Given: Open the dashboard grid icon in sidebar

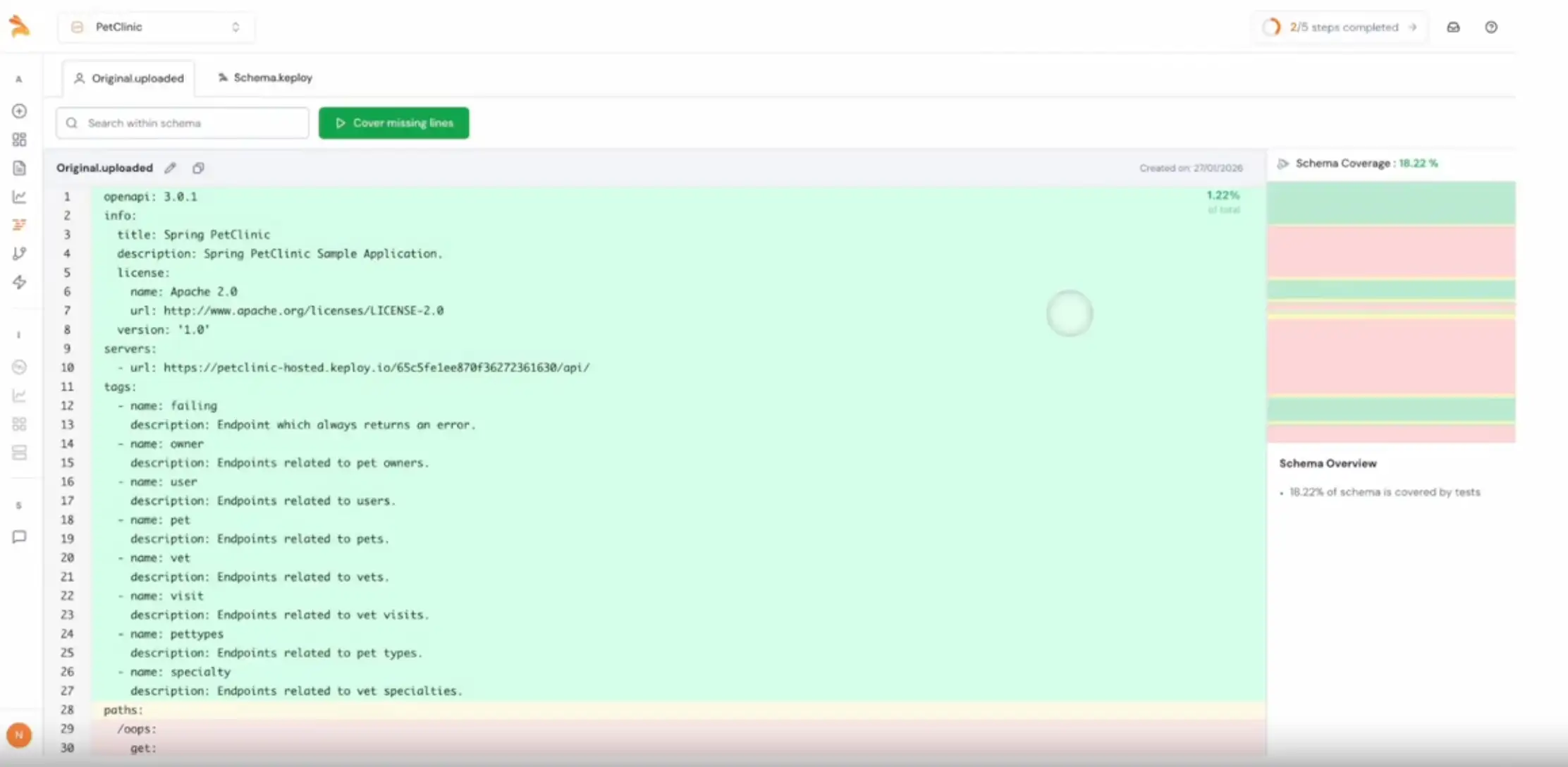Looking at the screenshot, I should 19,140.
